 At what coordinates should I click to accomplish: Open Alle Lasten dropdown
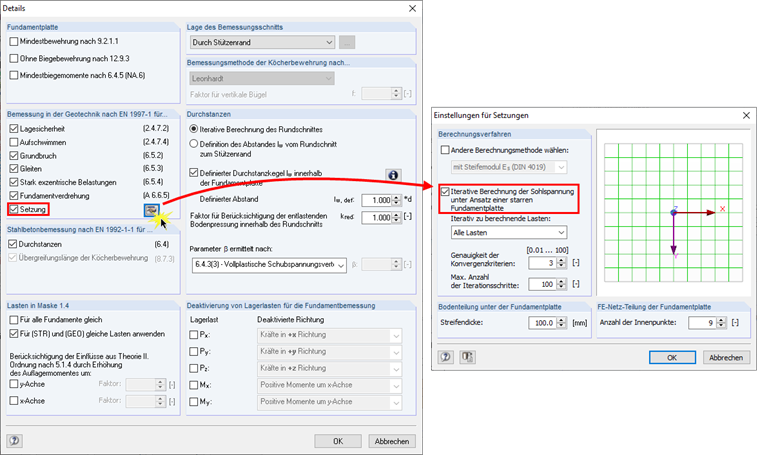click(509, 233)
